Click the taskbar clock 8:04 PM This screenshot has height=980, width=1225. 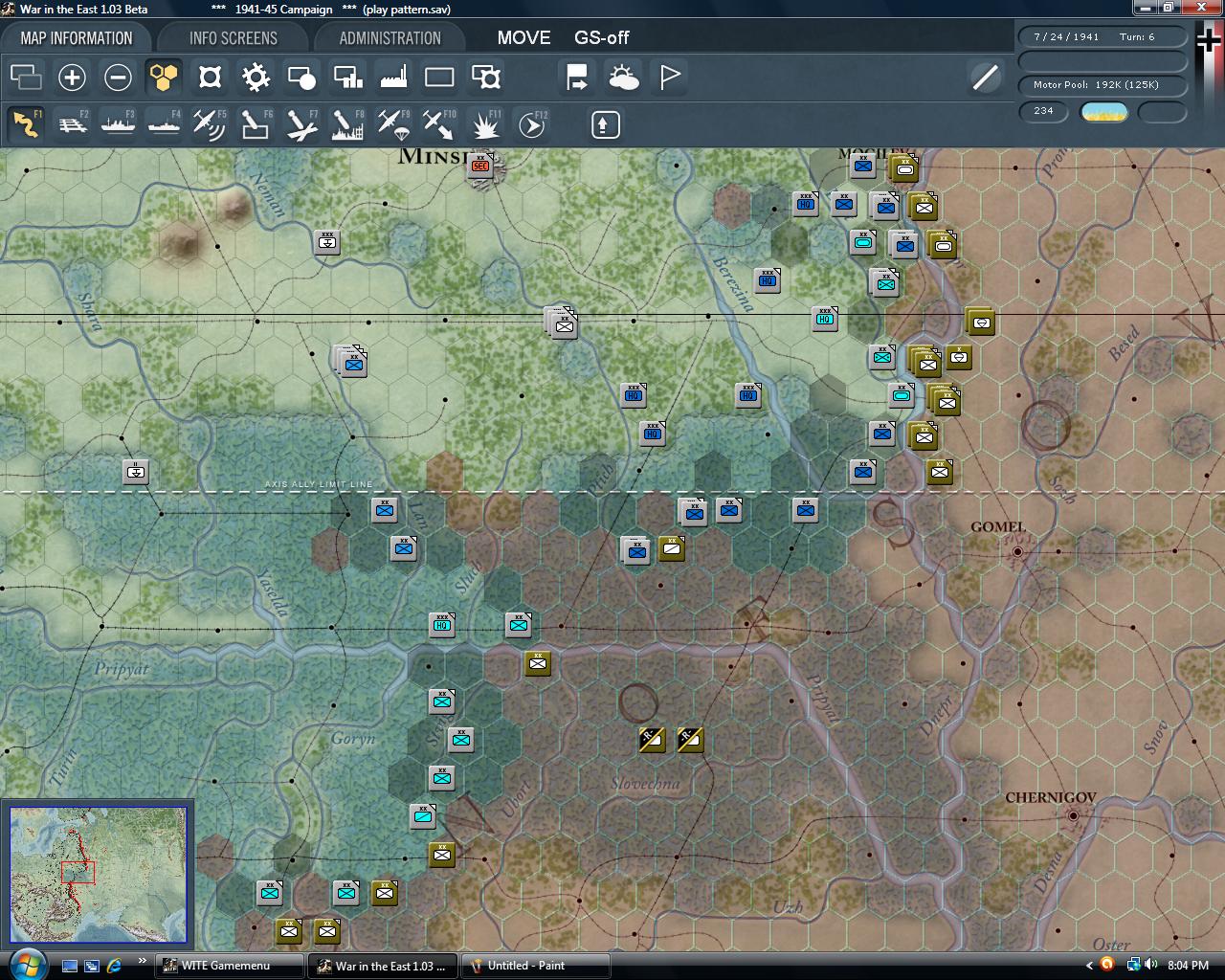1189,966
